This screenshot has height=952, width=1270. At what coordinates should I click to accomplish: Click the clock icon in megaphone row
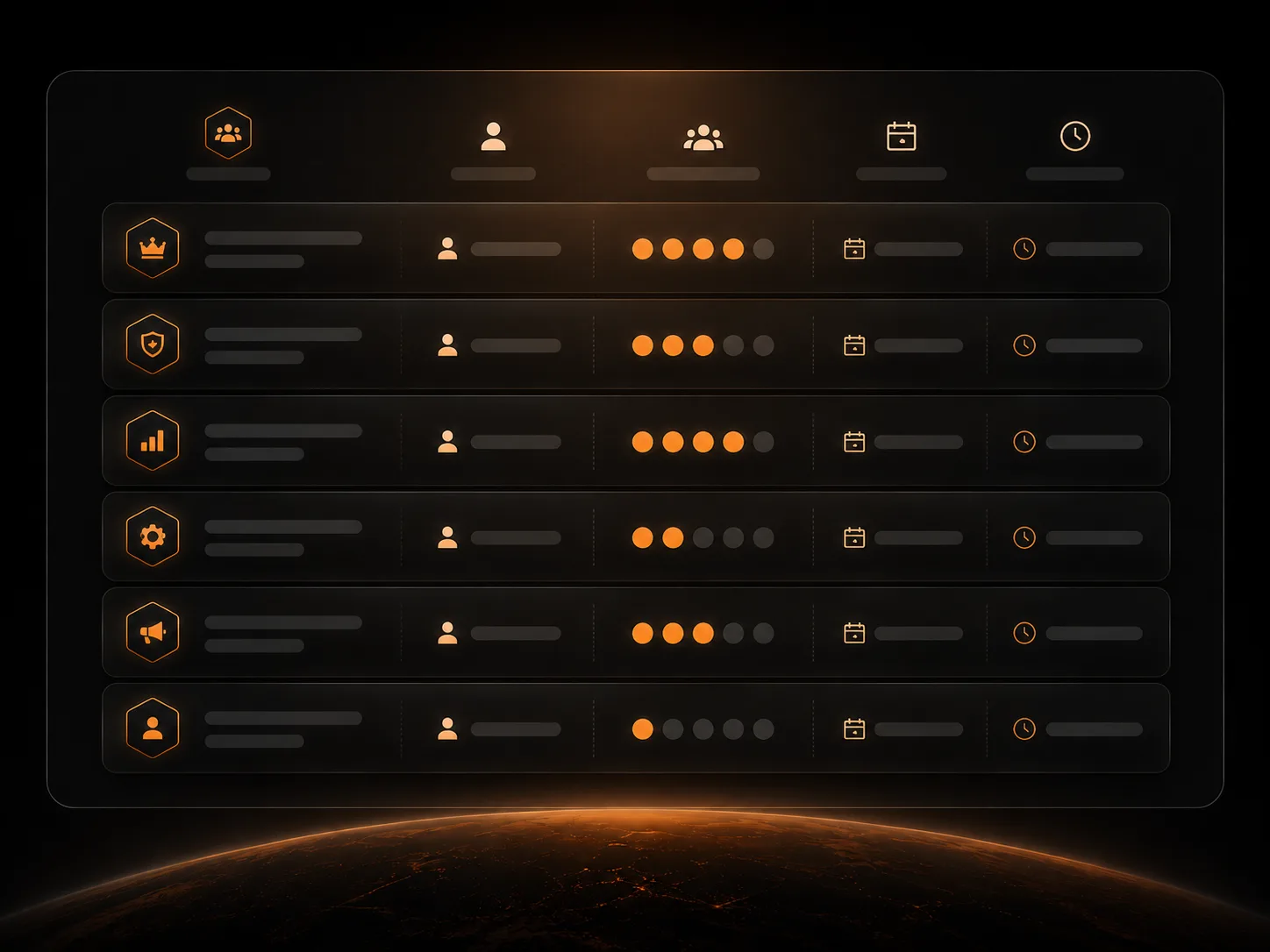tap(1024, 633)
